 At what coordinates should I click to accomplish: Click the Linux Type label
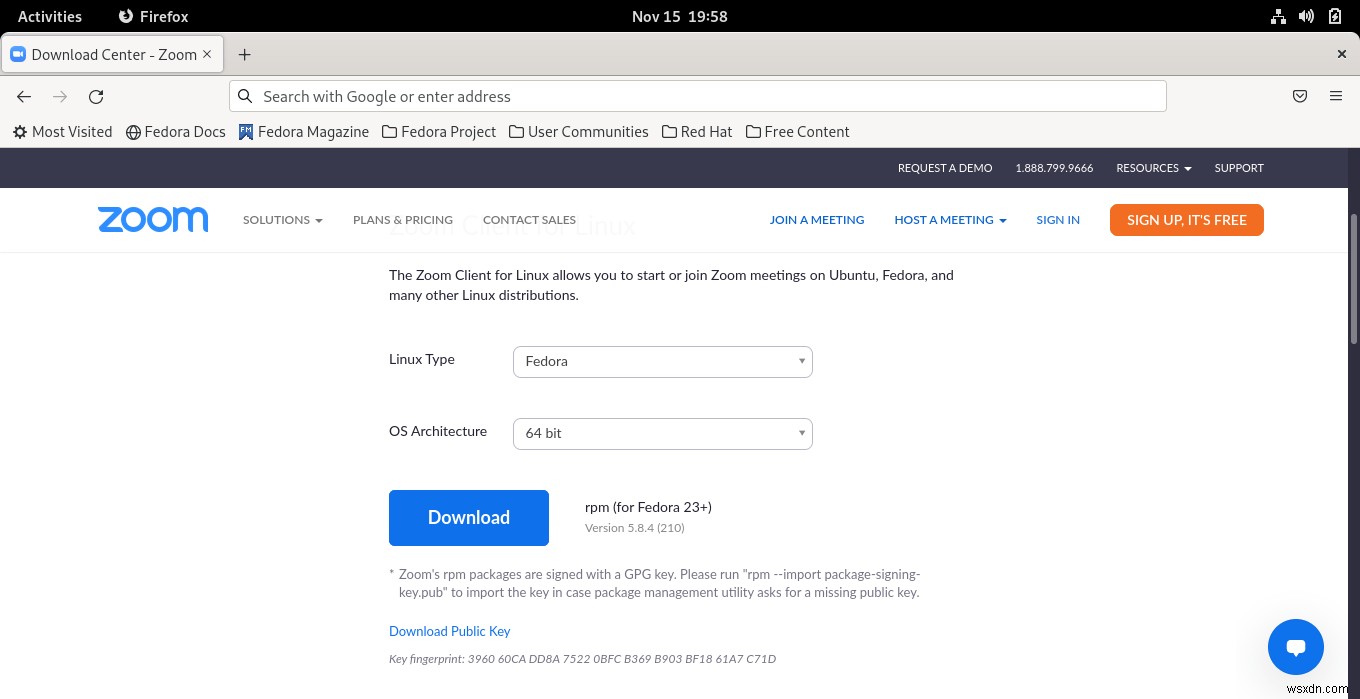422,359
